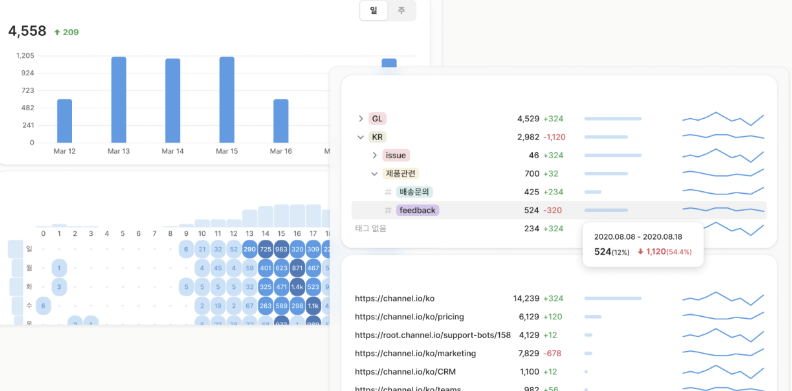Click the feedback change value -320
This screenshot has height=391, width=792.
click(553, 210)
